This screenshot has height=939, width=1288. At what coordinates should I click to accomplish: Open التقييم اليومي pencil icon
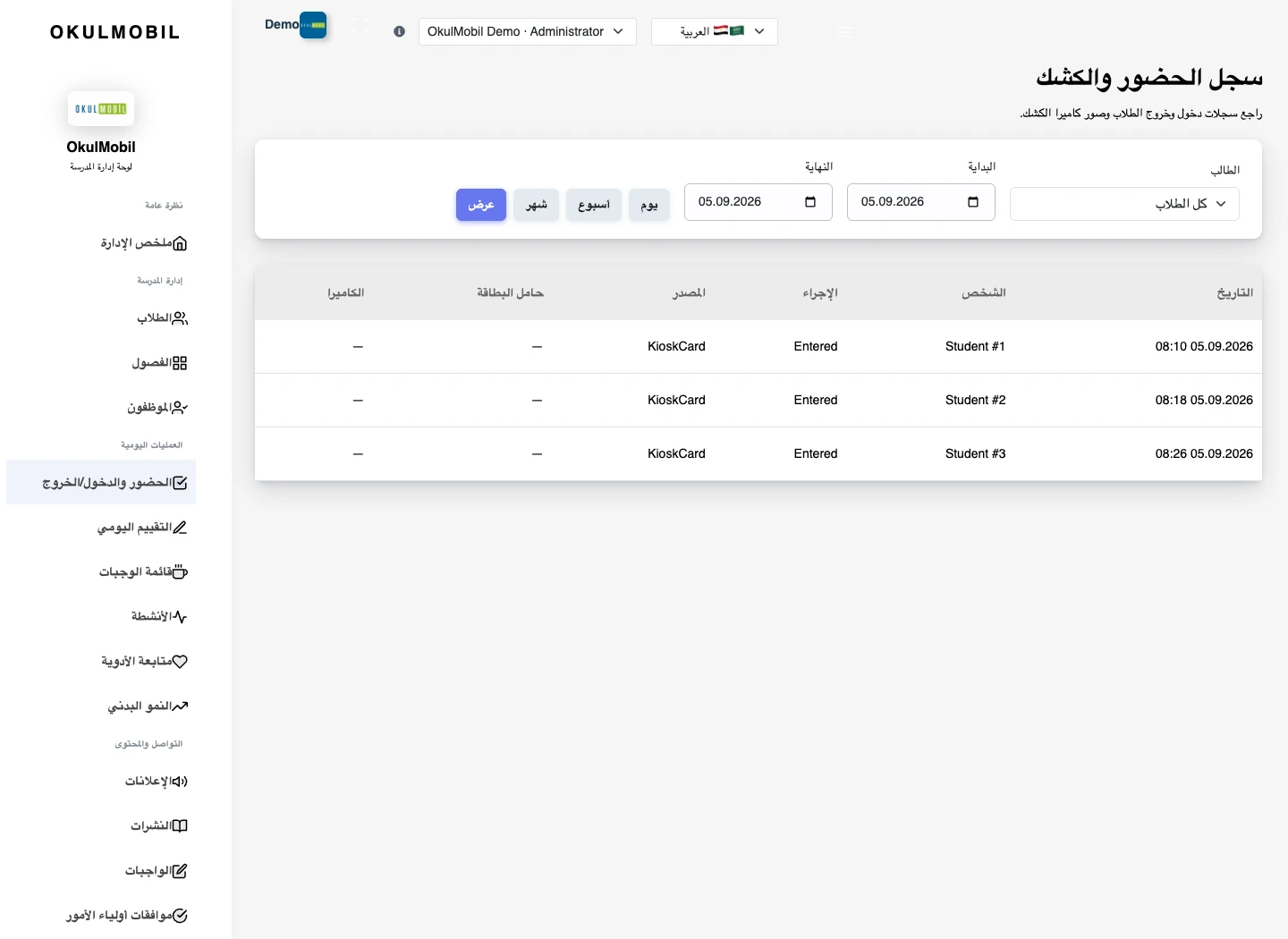click(180, 528)
